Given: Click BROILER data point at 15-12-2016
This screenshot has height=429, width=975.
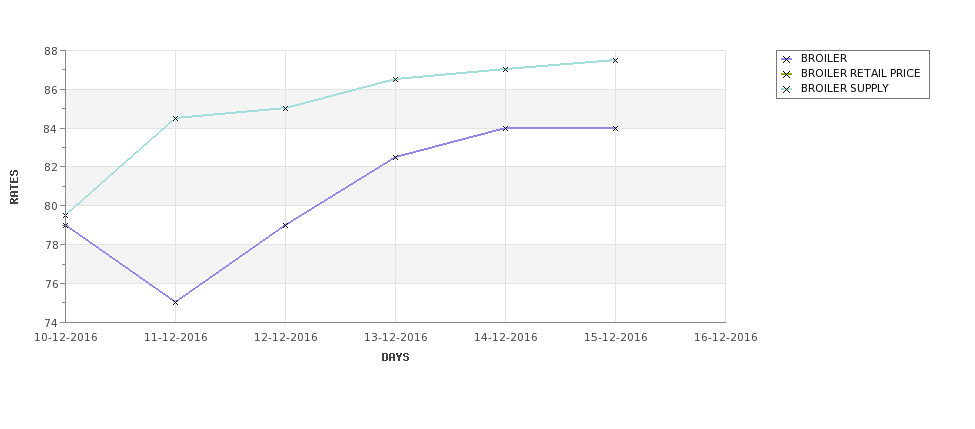Looking at the screenshot, I should click(x=616, y=128).
